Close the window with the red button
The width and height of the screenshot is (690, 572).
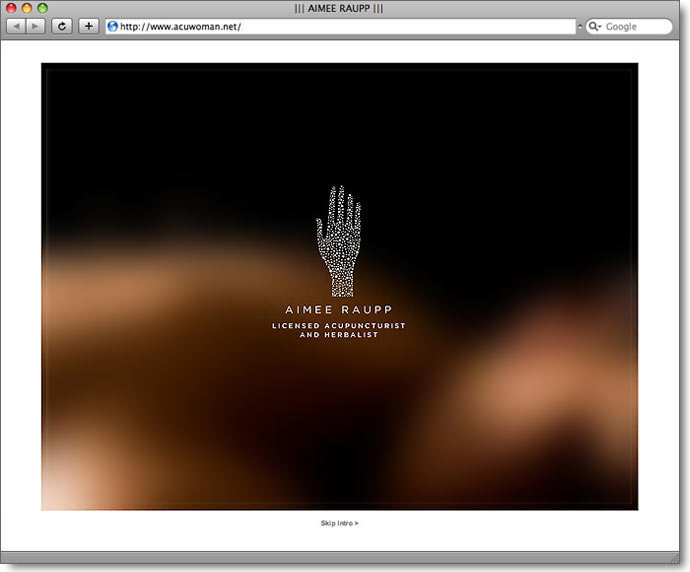pos(11,8)
